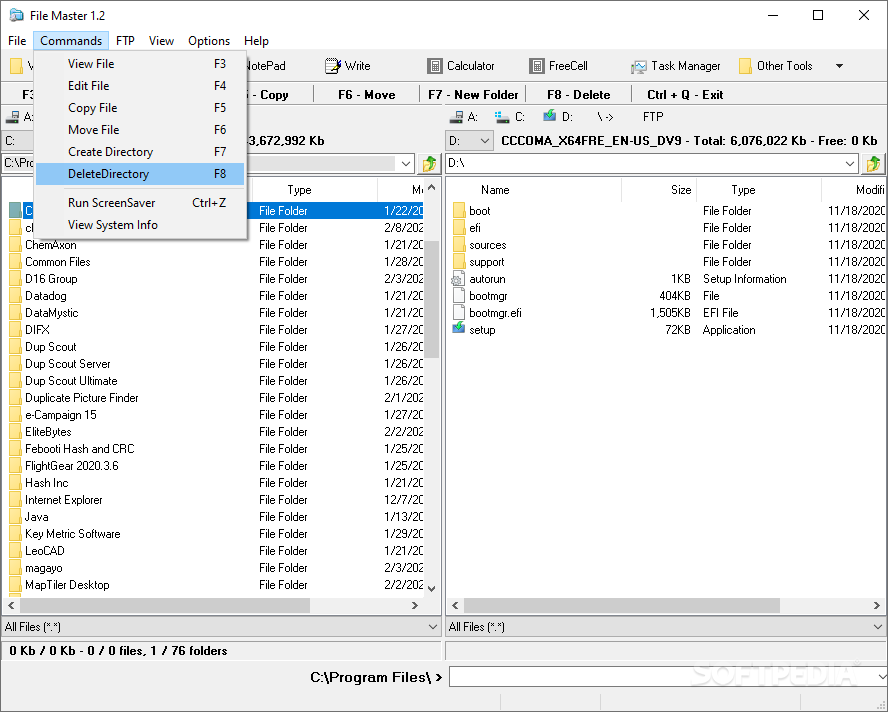The width and height of the screenshot is (888, 712).
Task: Click the right panel Name column header
Action: 533,190
